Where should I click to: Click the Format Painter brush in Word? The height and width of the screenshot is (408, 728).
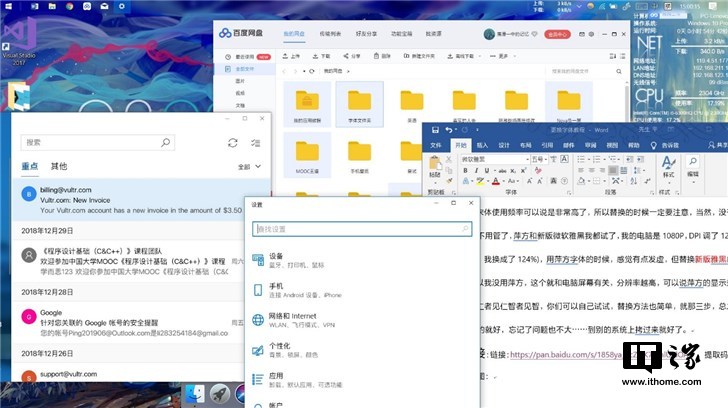coord(449,181)
